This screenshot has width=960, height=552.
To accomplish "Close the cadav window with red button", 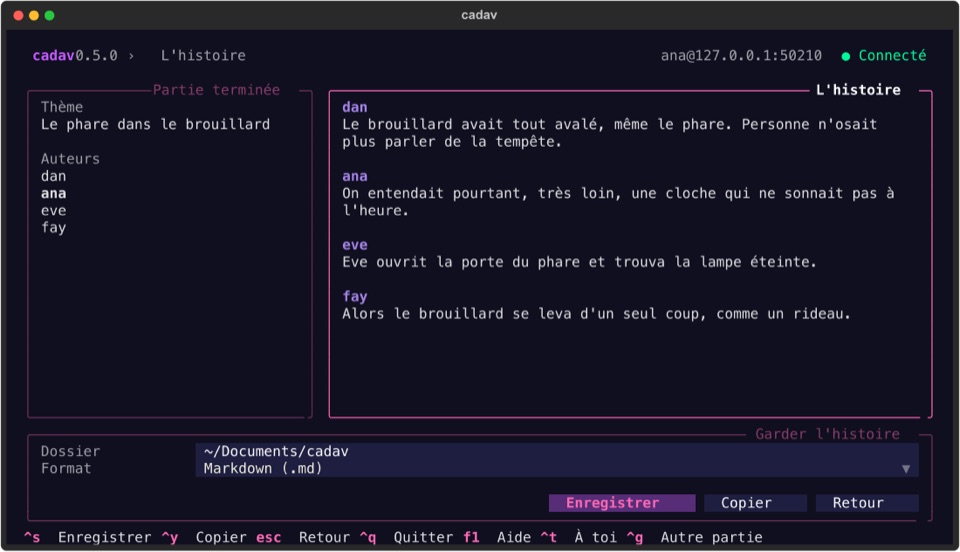I will click(18, 15).
